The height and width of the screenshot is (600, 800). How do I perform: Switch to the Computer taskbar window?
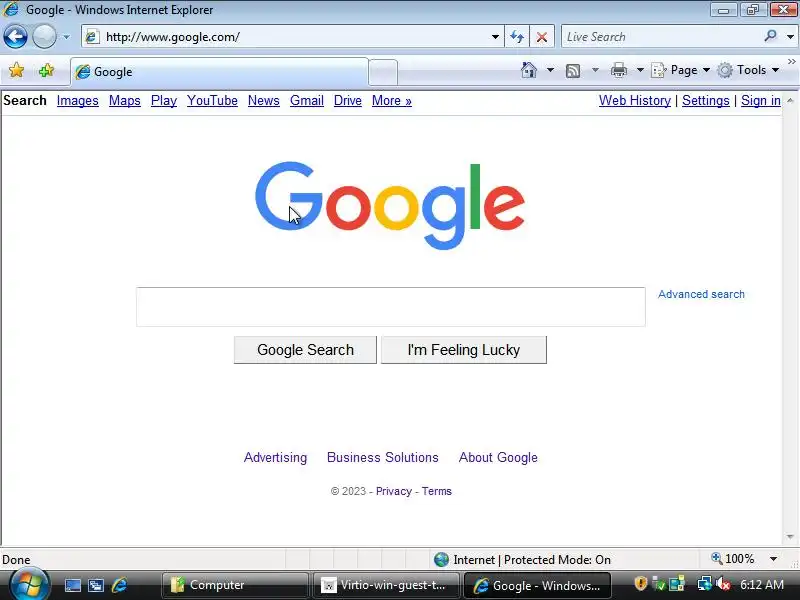tap(236, 585)
